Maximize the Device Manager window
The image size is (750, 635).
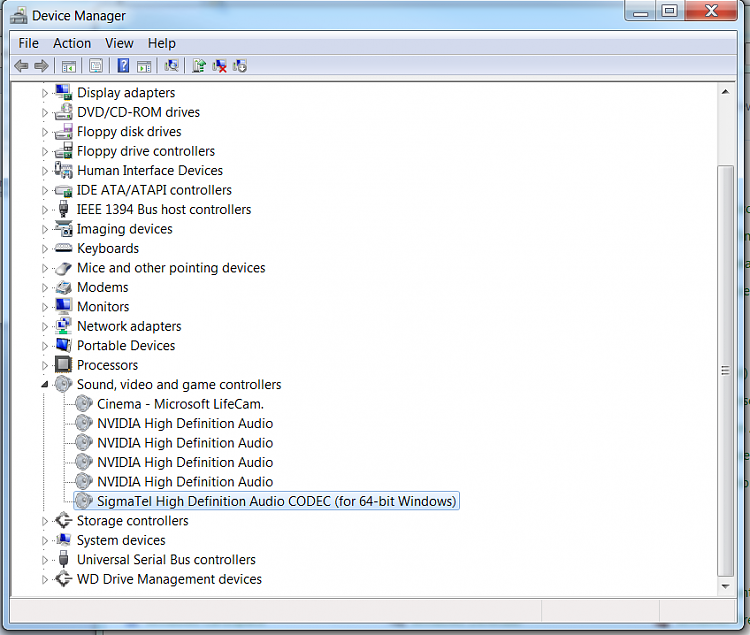[670, 11]
